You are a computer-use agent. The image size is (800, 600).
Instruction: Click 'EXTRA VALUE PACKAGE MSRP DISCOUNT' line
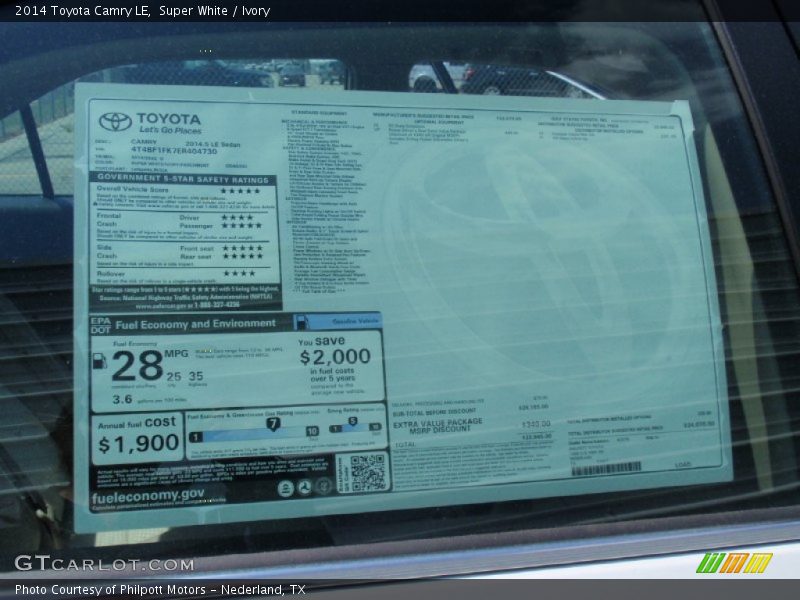coord(438,426)
